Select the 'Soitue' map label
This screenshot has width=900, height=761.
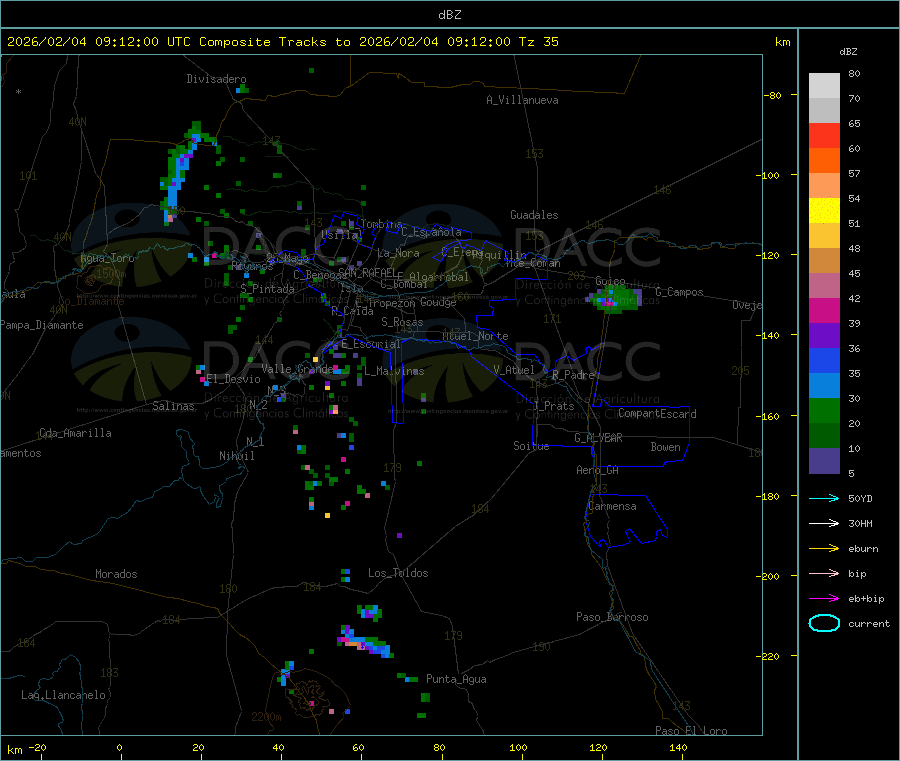(531, 446)
